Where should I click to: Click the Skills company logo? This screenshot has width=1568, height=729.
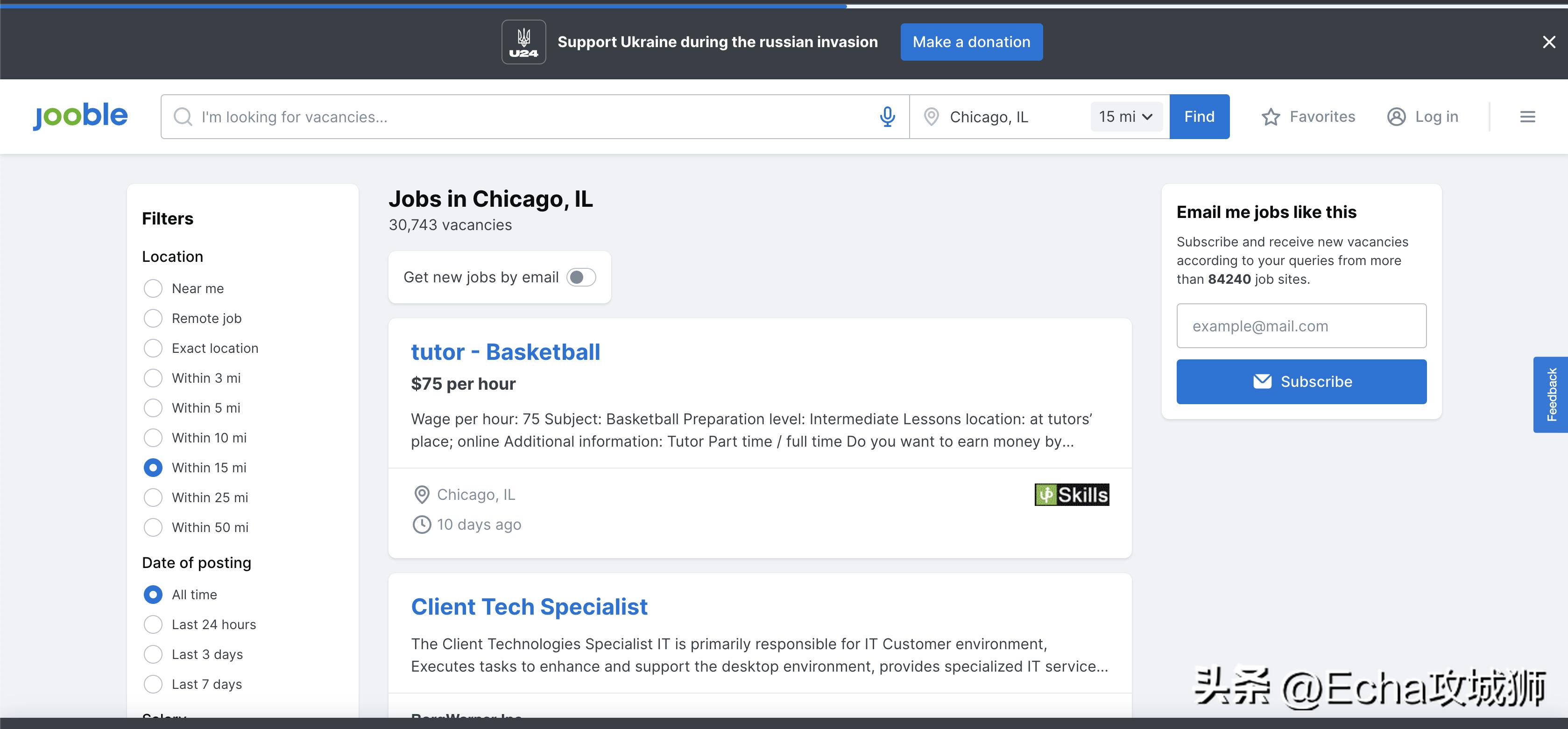tap(1071, 495)
